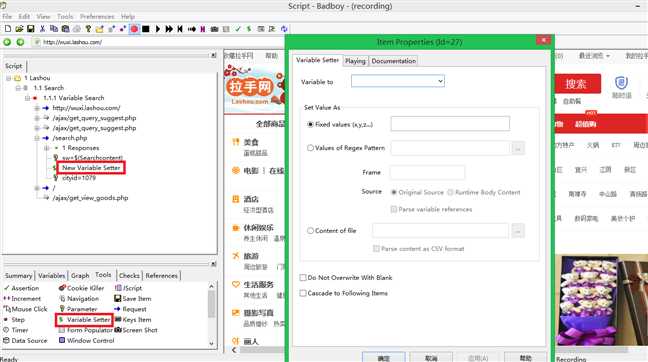Click the content of file browse button

pyautogui.click(x=518, y=231)
